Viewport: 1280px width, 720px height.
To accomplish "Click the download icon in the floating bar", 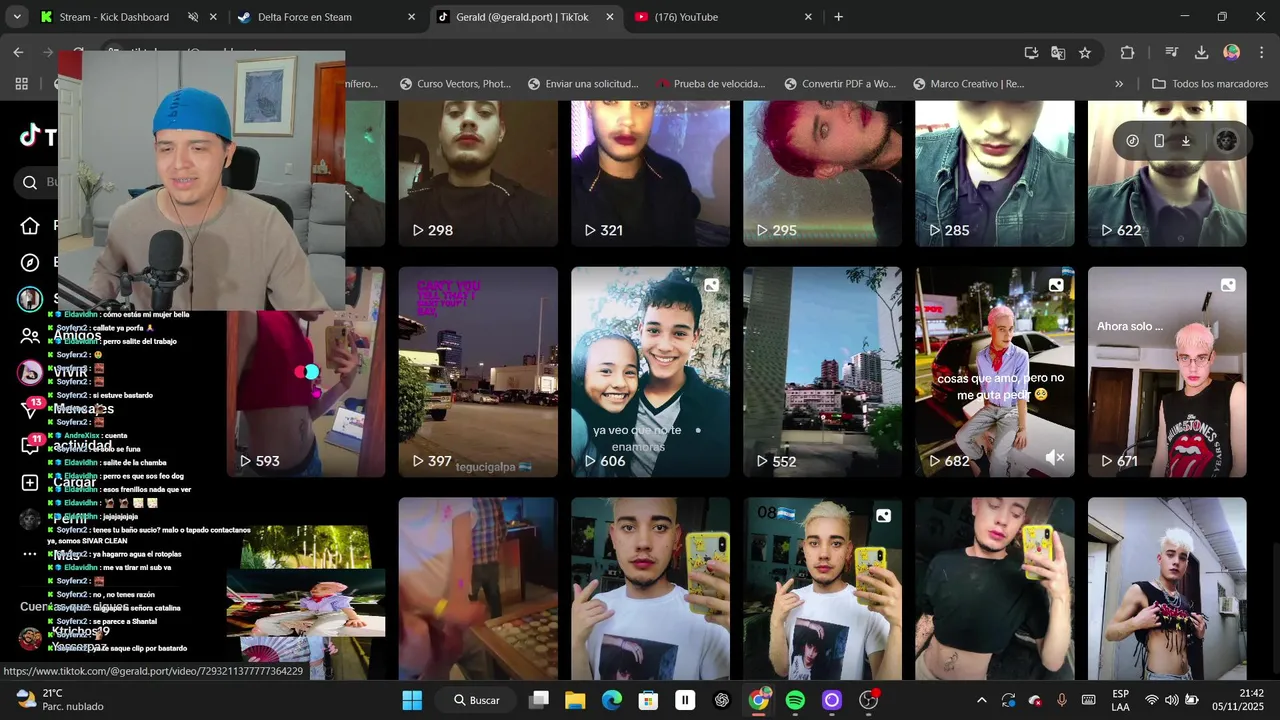I will [x=1186, y=141].
